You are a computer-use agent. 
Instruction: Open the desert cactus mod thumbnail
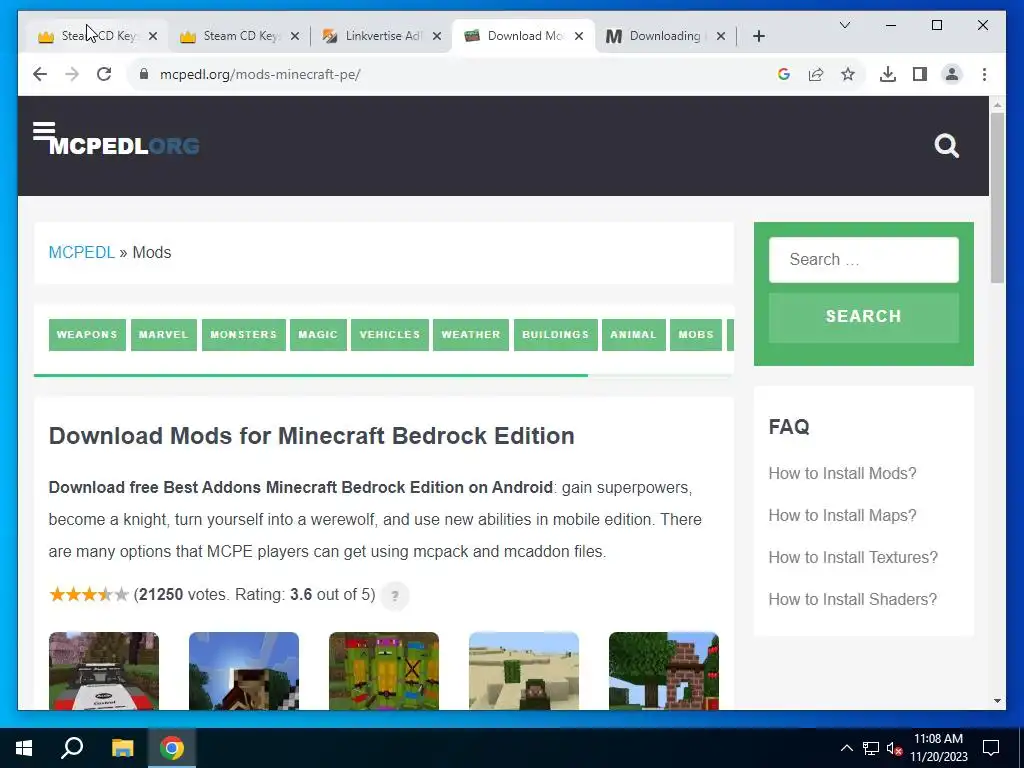coord(524,671)
